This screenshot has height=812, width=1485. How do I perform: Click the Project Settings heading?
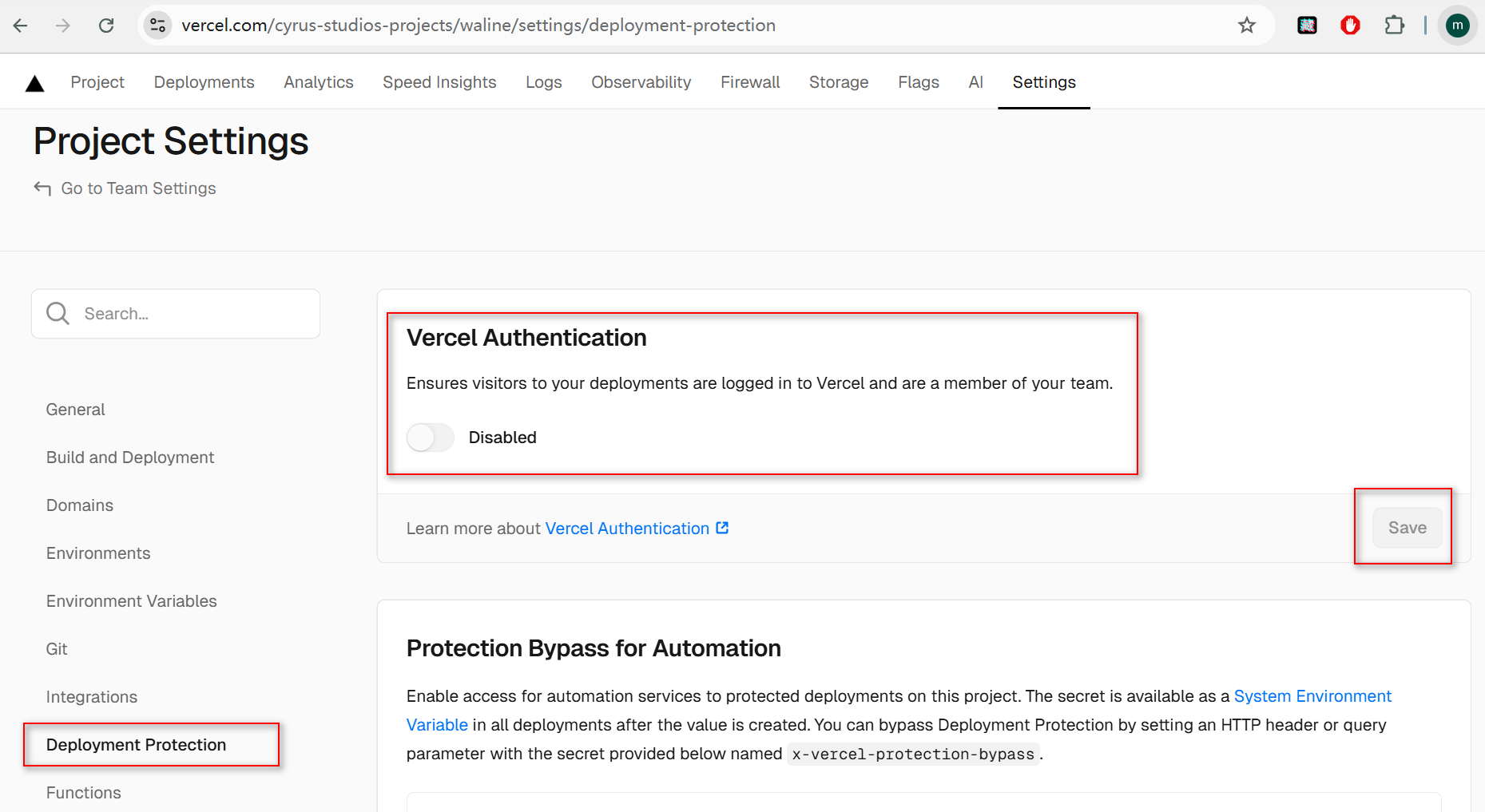(x=171, y=141)
